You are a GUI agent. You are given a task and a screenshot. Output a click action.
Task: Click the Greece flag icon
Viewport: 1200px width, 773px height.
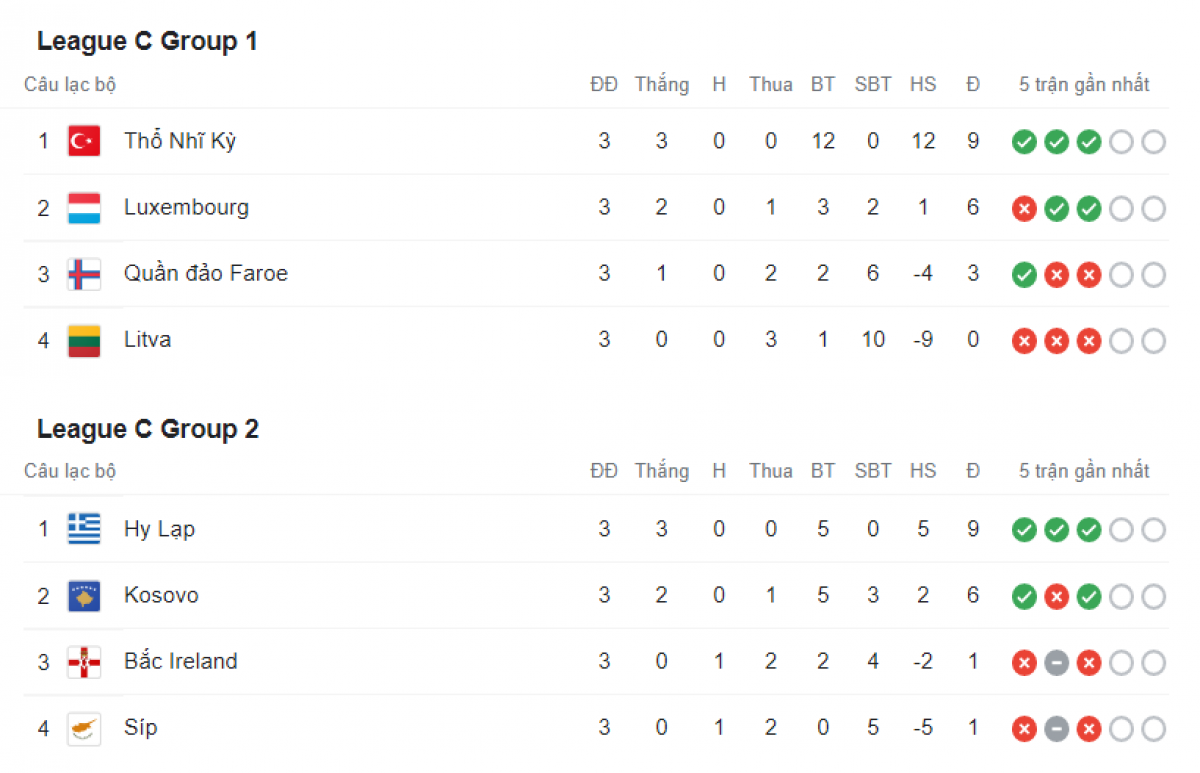point(84,529)
